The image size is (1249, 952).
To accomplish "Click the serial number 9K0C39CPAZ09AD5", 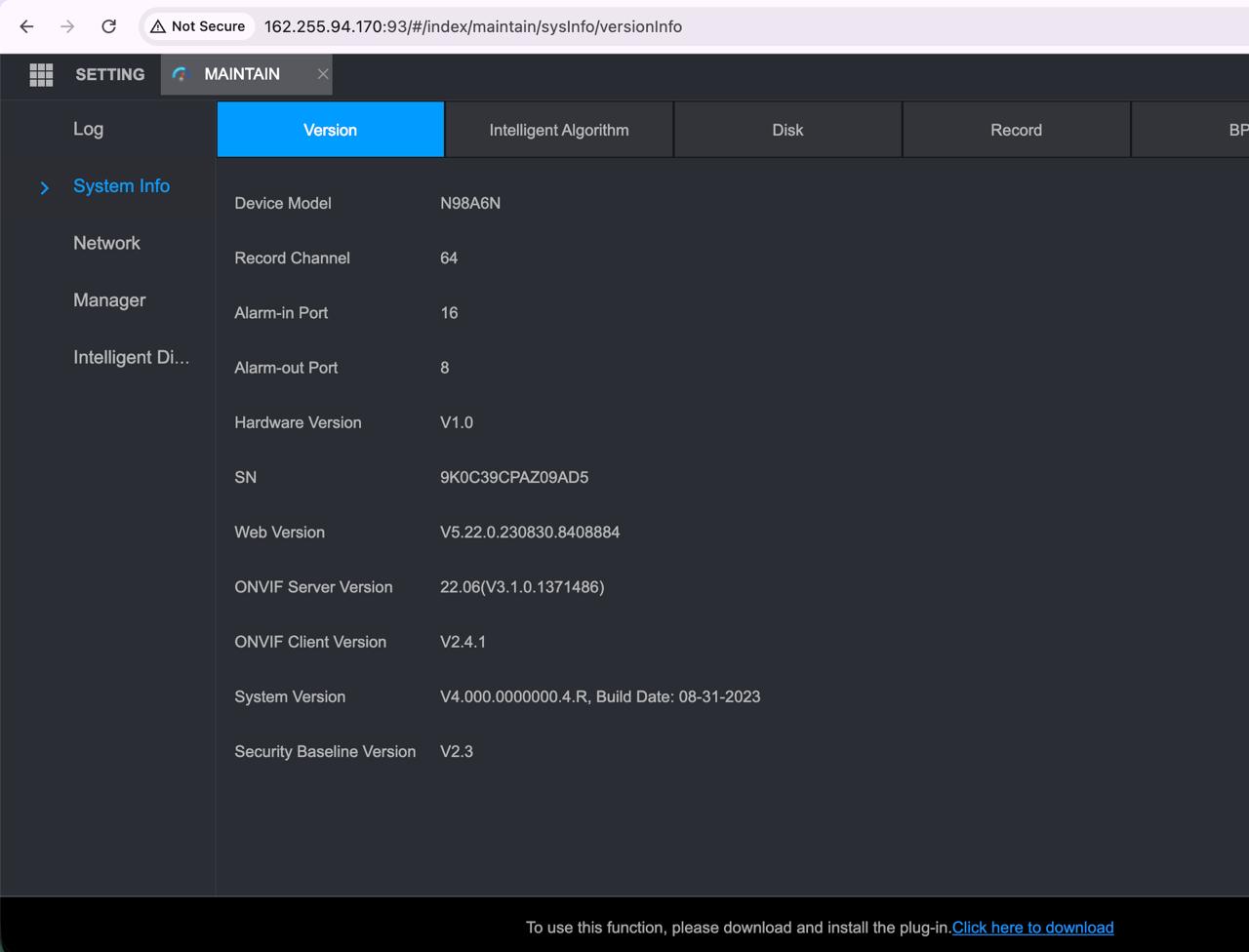I will [514, 477].
